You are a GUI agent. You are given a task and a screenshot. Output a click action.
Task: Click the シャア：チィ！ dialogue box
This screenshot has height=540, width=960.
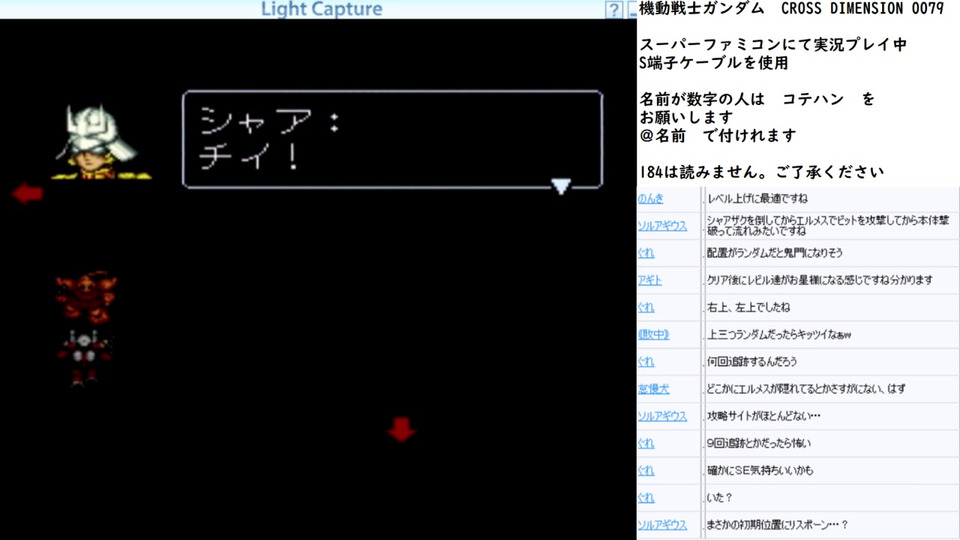(x=392, y=140)
